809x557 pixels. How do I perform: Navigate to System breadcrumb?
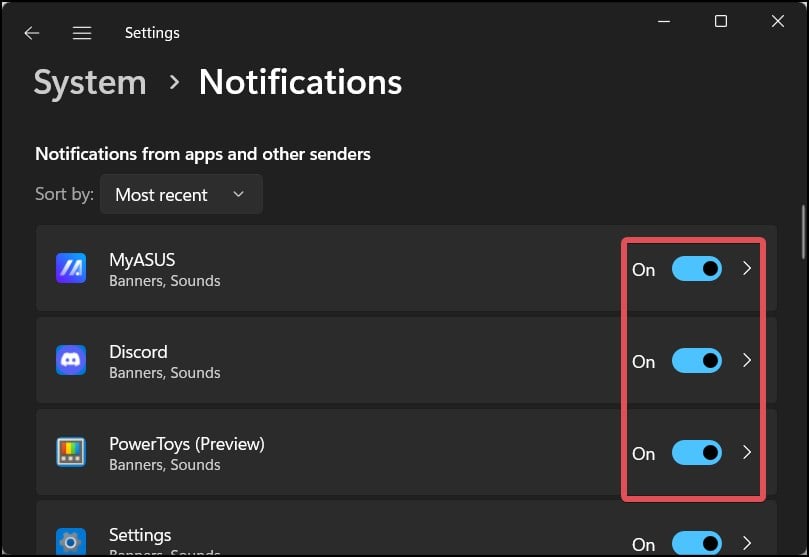point(90,83)
